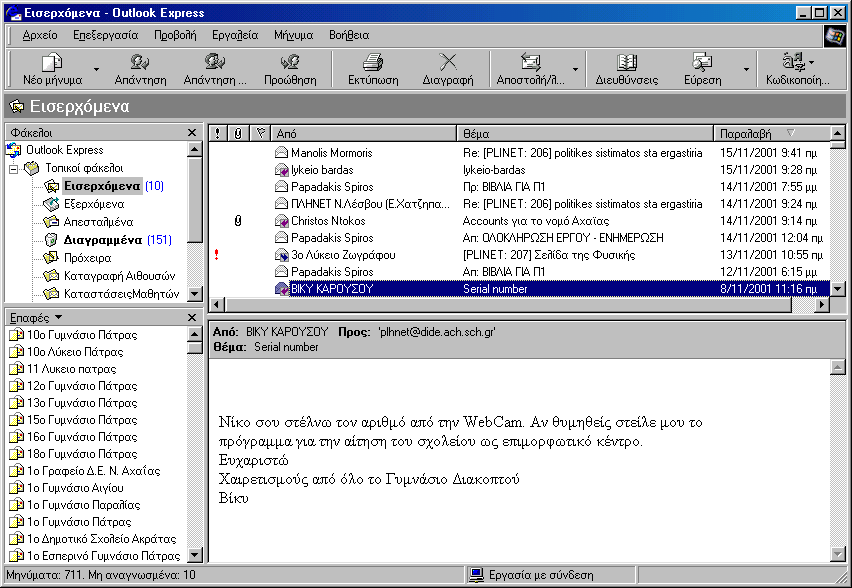The image size is (852, 588).
Task: Click the attachment paperclip on Christos Ntokos message
Action: tap(238, 221)
